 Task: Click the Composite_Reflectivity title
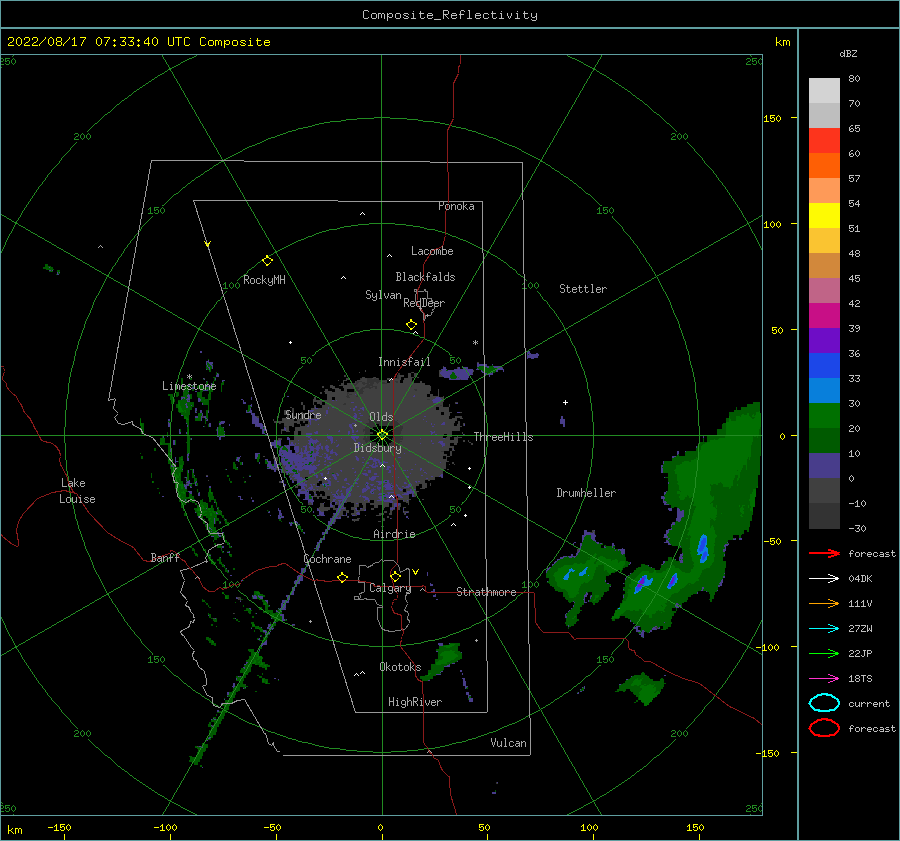tap(450, 15)
